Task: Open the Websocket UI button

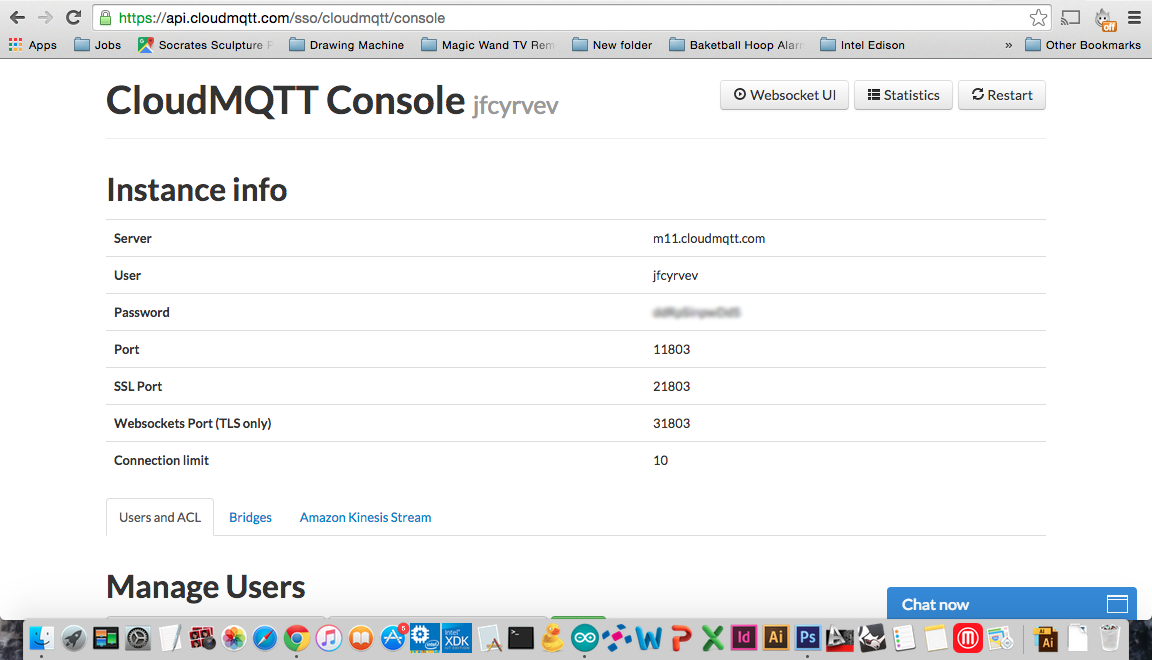Action: point(784,95)
